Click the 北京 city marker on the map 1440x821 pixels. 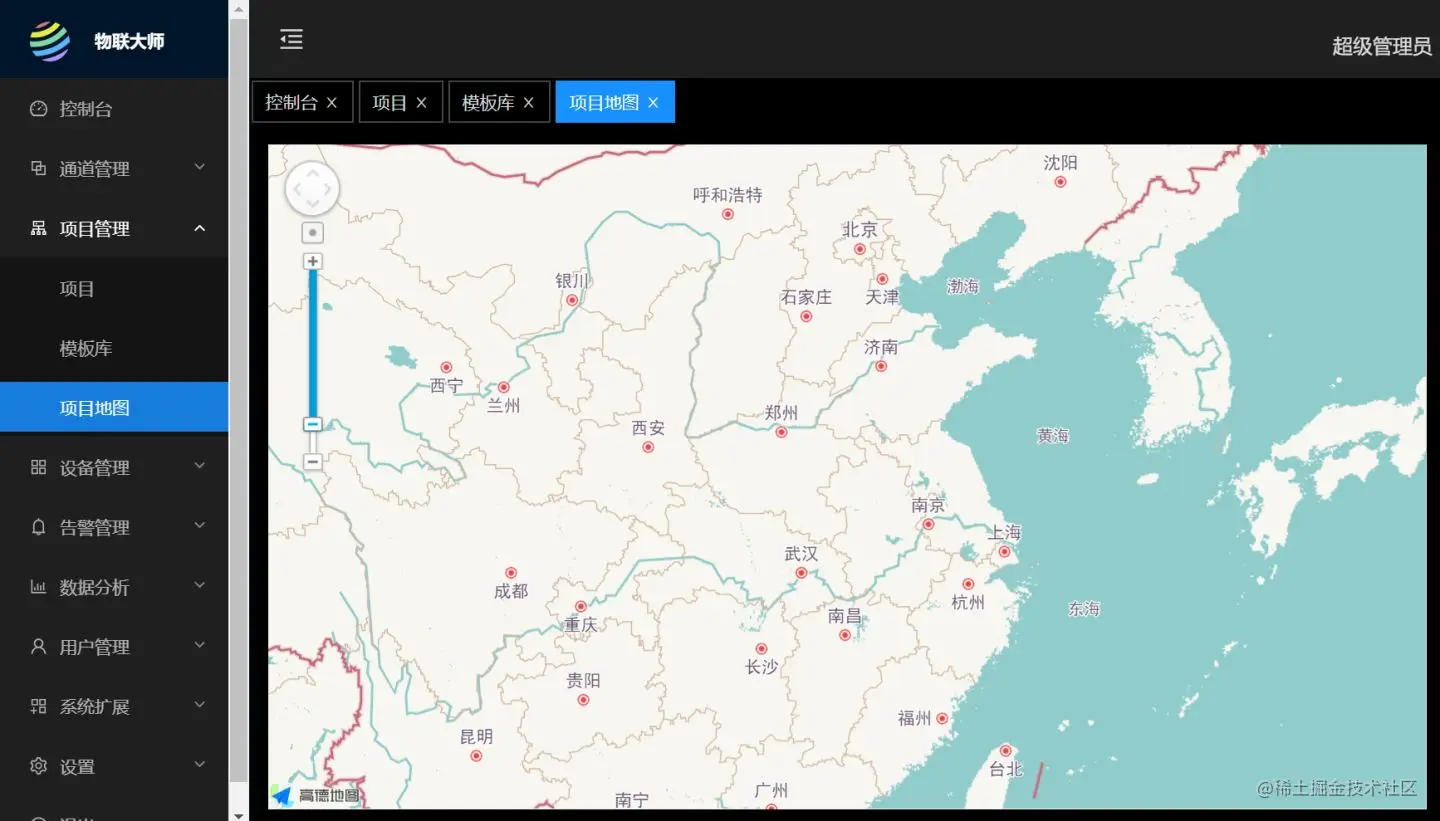tap(859, 249)
